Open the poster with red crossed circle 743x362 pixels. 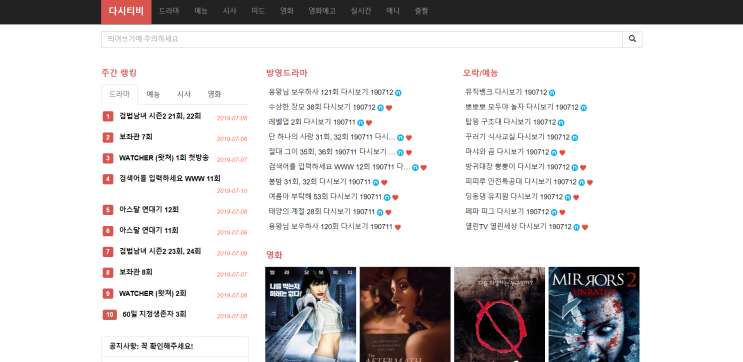(499, 314)
